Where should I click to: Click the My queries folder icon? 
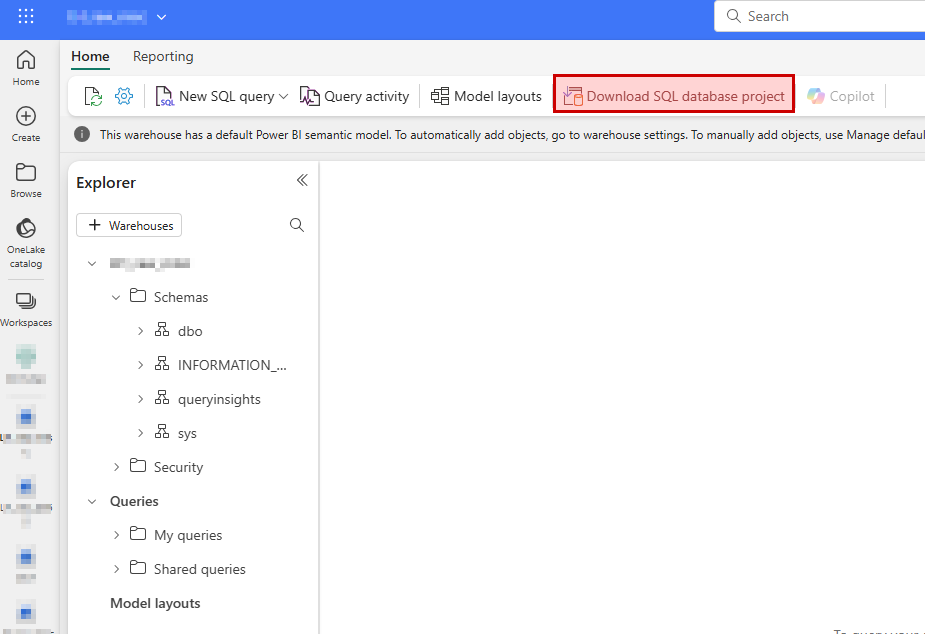[138, 534]
